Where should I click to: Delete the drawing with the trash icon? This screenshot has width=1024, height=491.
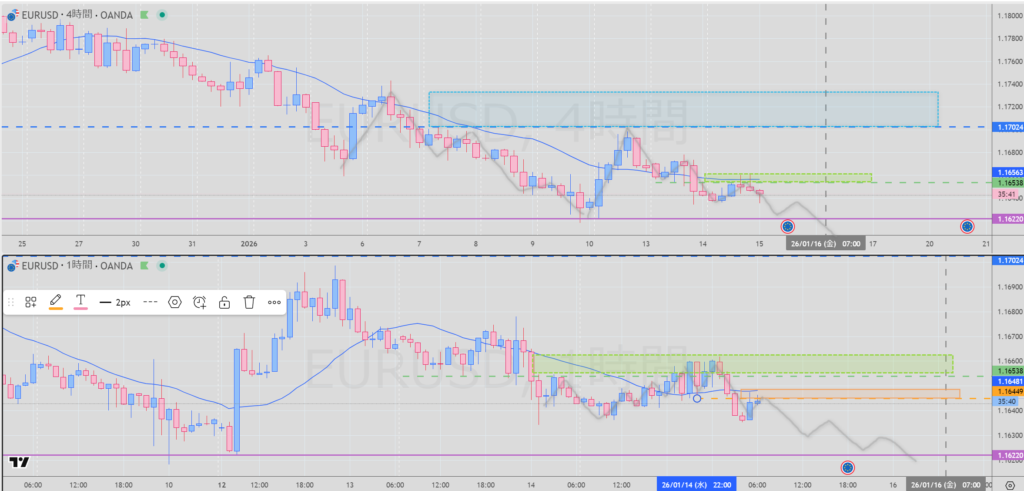(250, 302)
